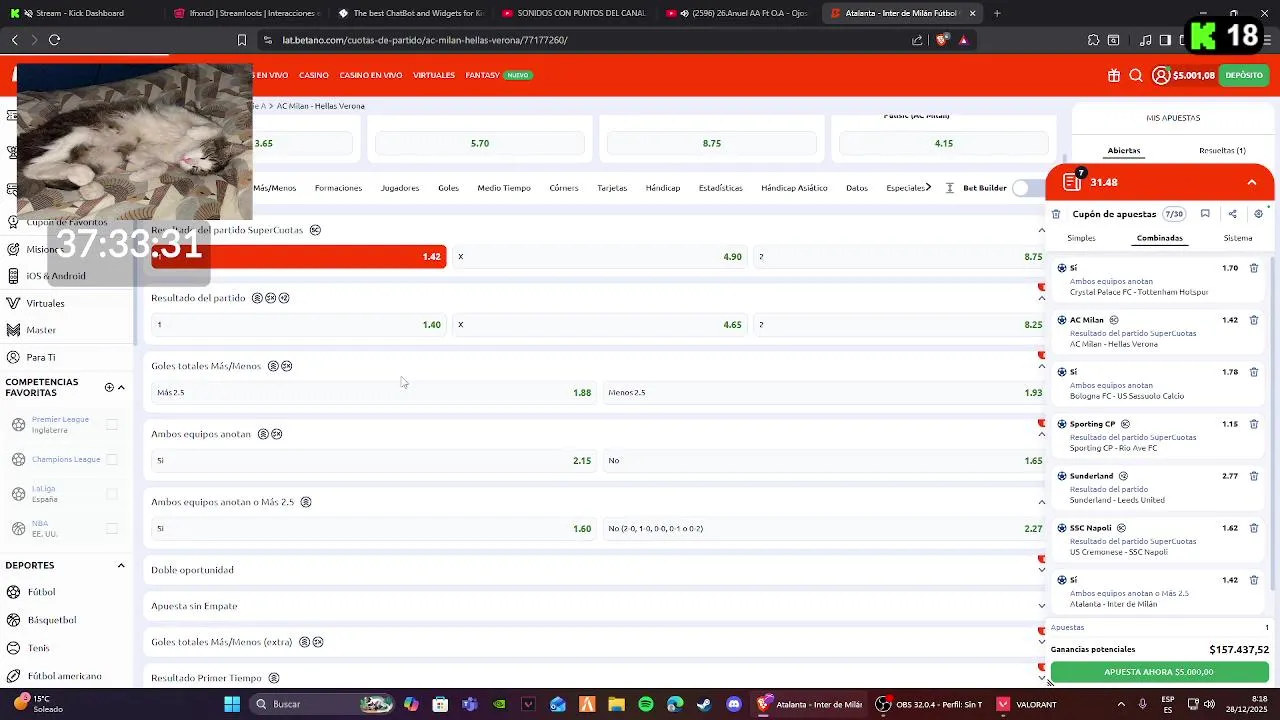Select the Hándicap Asiático market tab

pos(794,188)
